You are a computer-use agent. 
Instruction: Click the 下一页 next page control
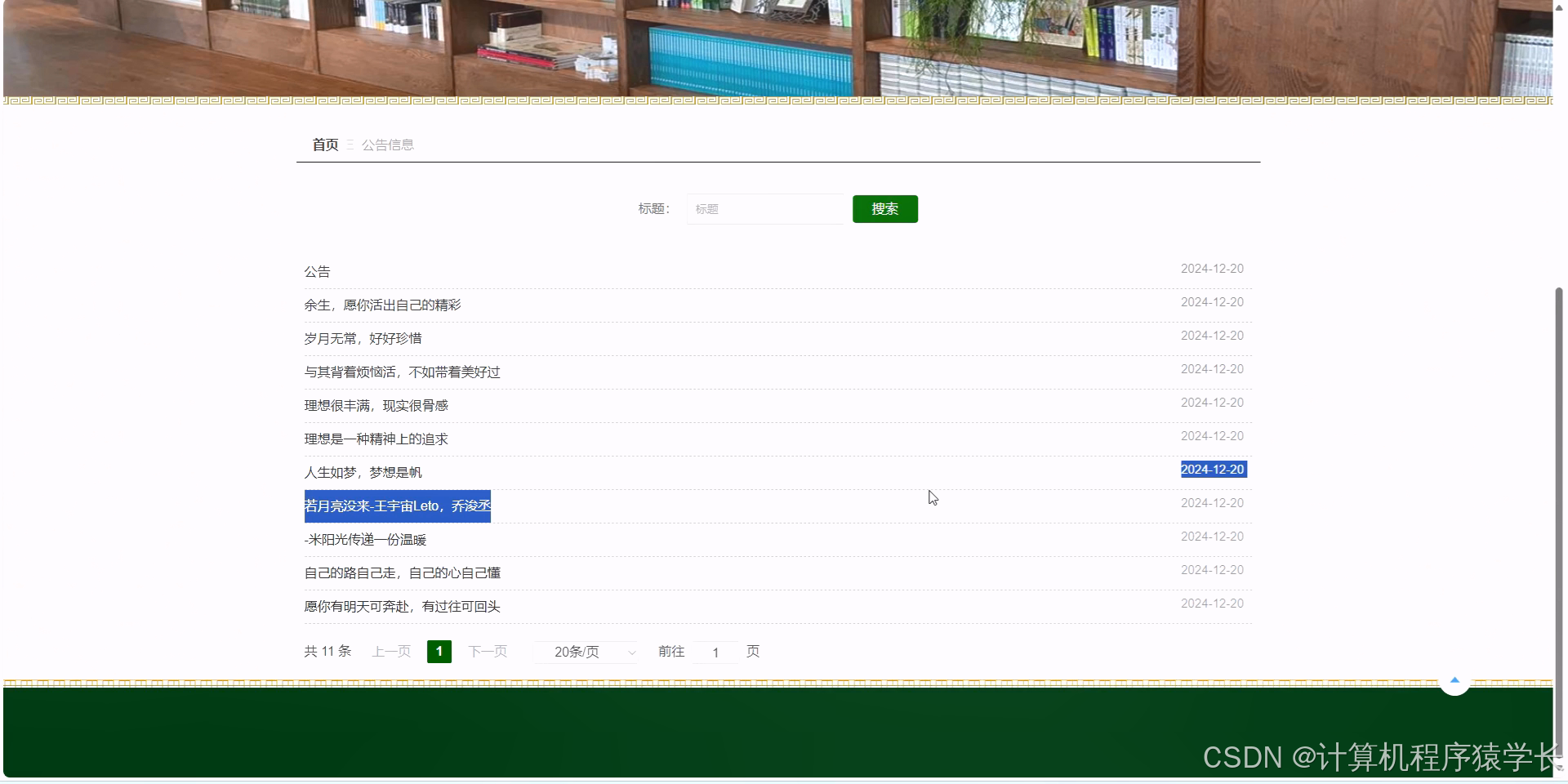tap(488, 652)
